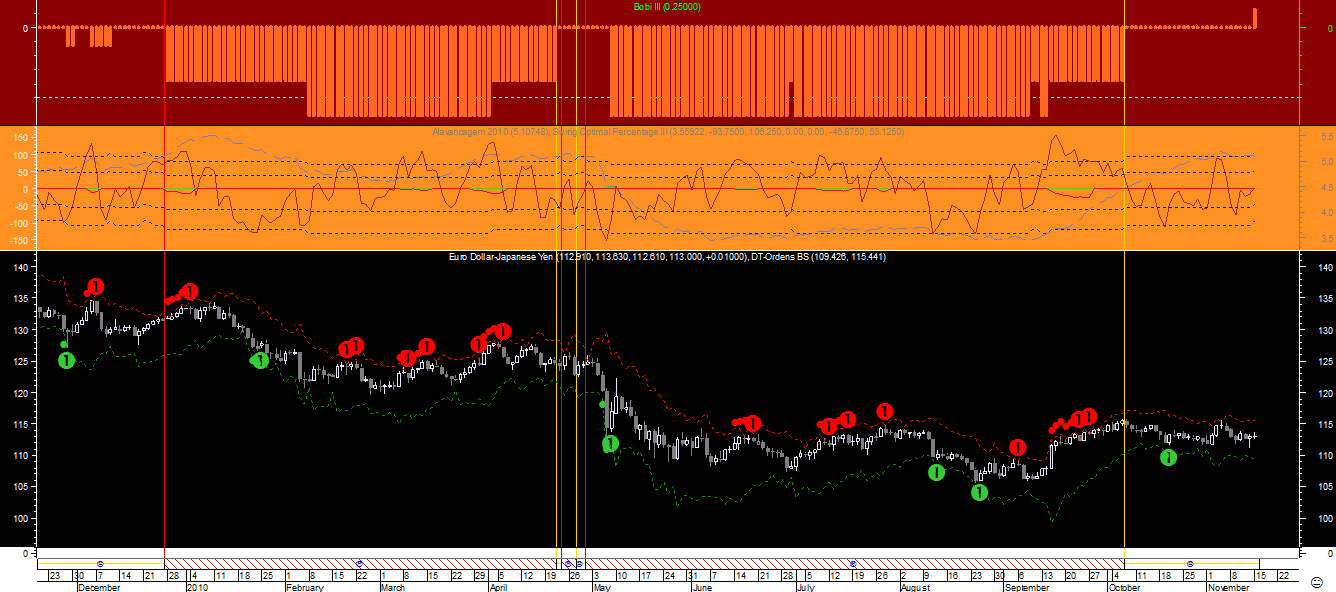The height and width of the screenshot is (592, 1336).
Task: Click the red sell signal in early September
Action: [x=1018, y=447]
